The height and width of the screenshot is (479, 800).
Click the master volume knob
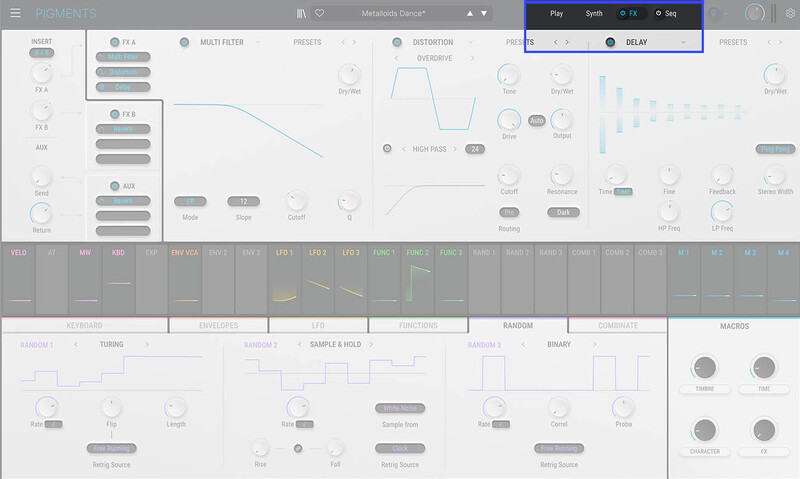click(755, 13)
